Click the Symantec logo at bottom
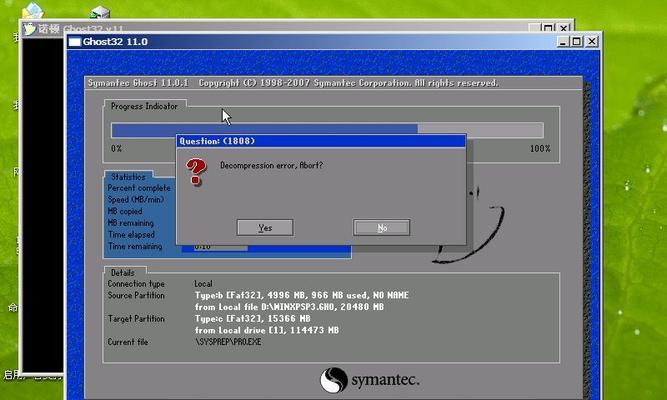Screen dimensions: 667x400 [x=369, y=380]
